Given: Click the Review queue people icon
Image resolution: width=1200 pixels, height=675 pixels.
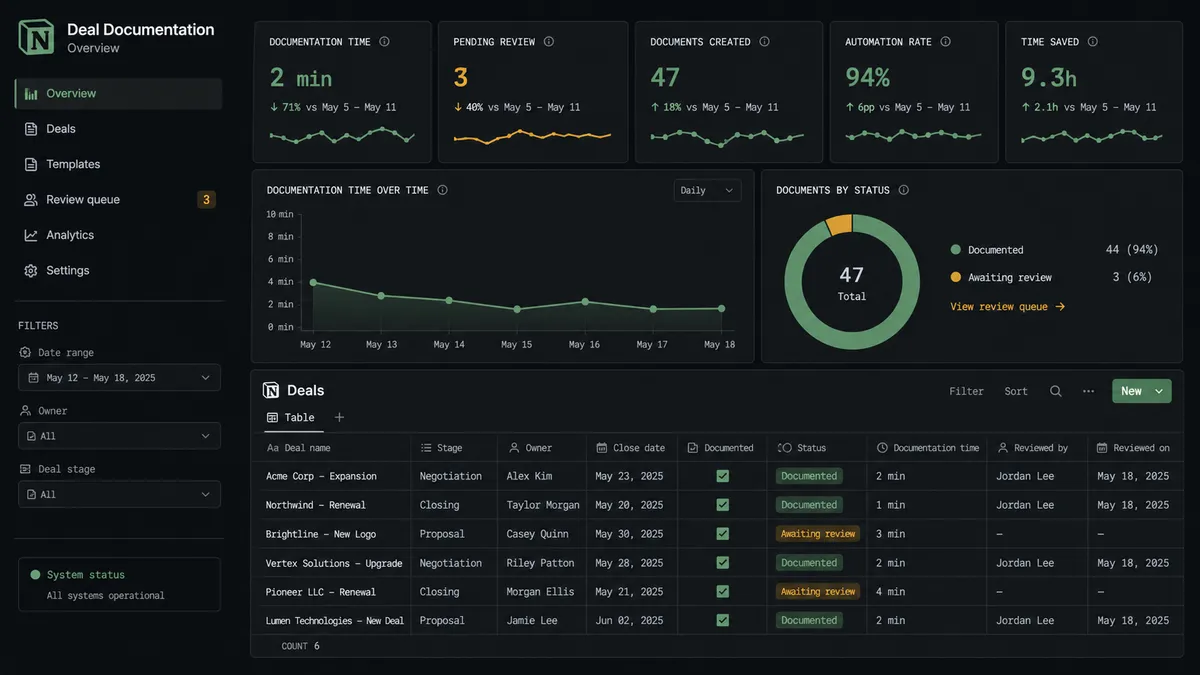Looking at the screenshot, I should click(31, 200).
